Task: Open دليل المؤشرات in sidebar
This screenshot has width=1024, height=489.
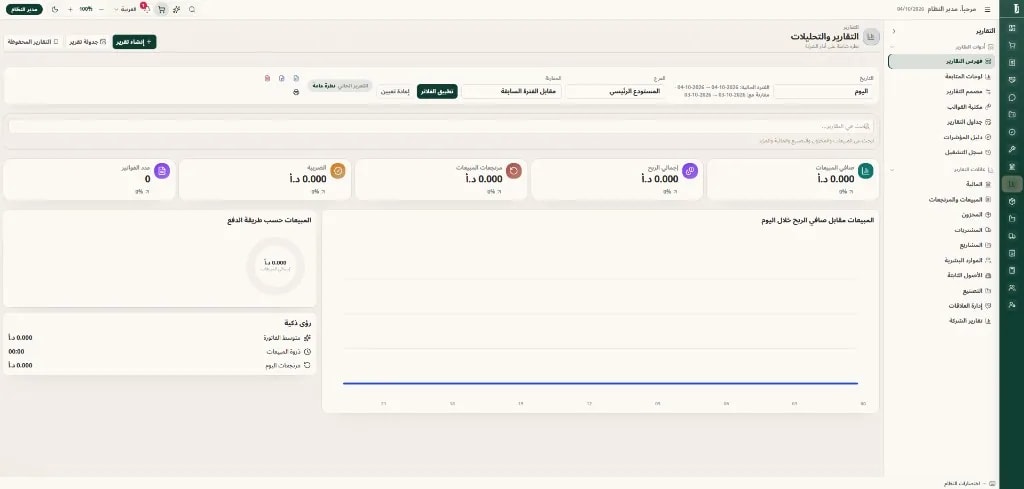Action: tap(942, 137)
